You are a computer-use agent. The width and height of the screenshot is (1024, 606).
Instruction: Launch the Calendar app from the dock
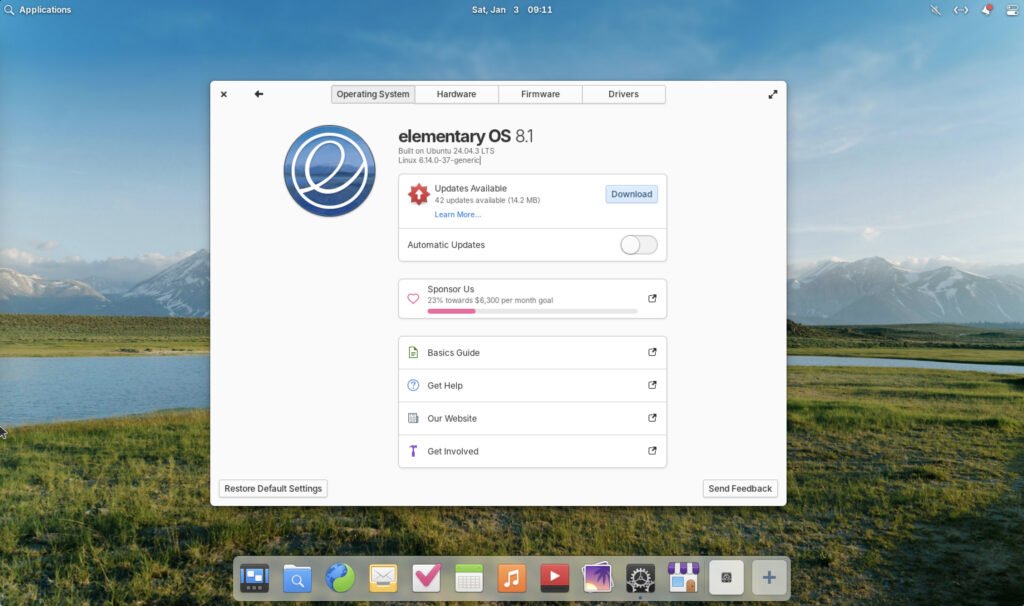(x=469, y=577)
